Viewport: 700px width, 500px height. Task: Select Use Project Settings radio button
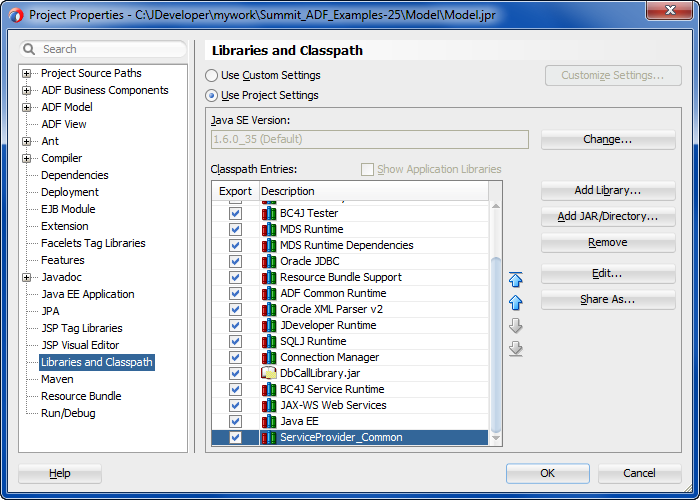(212, 96)
